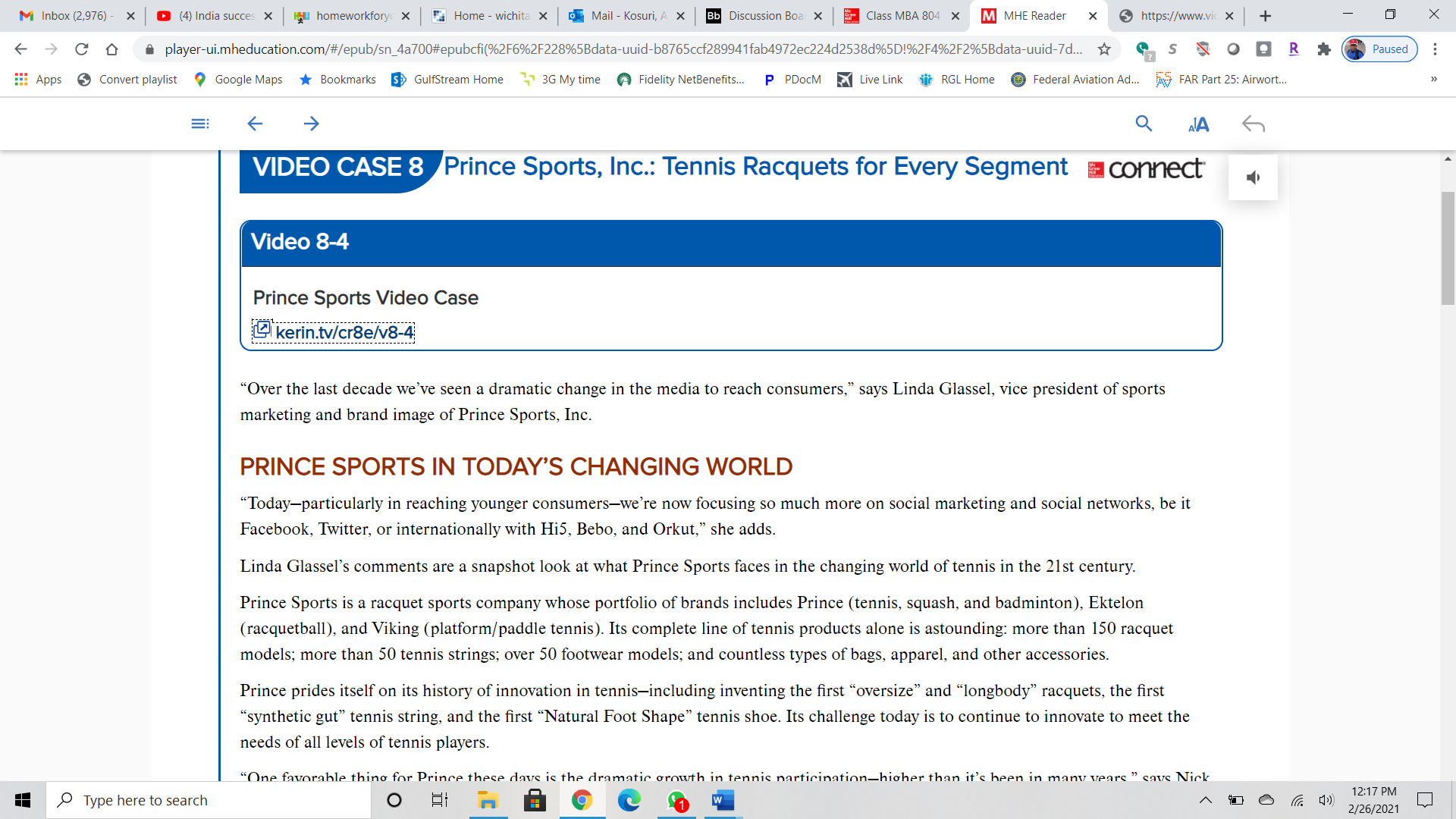1456x819 pixels.
Task: Click the Windows taskbar search box
Action: tap(209, 800)
